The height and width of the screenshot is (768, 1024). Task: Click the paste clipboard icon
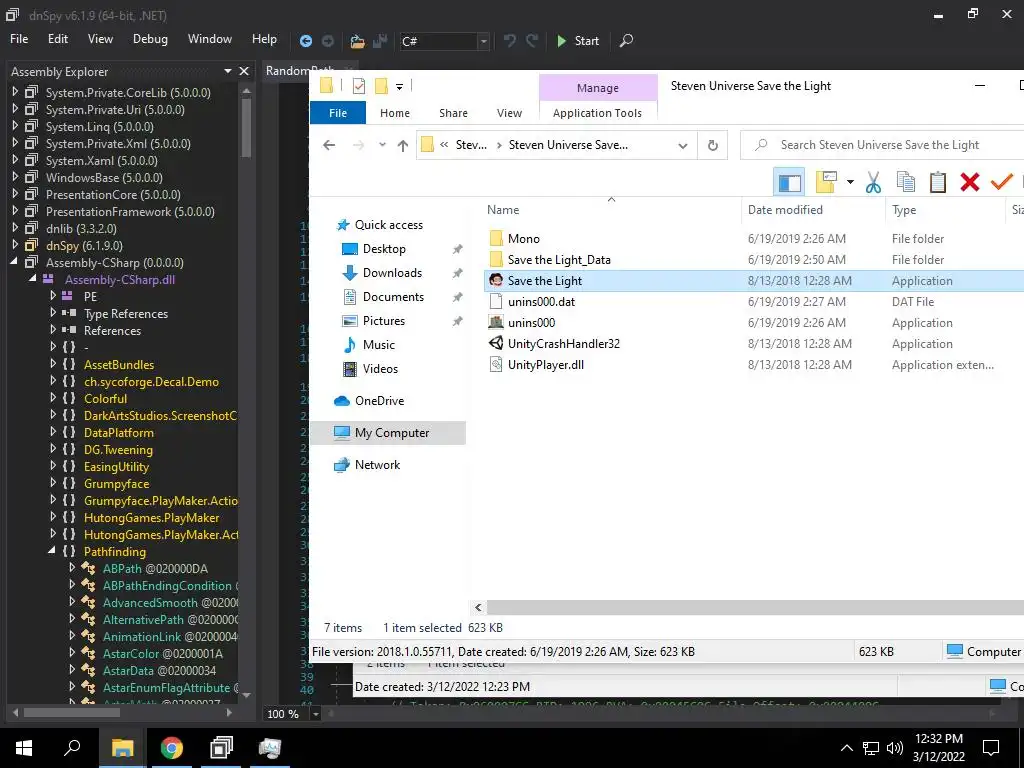[938, 182]
